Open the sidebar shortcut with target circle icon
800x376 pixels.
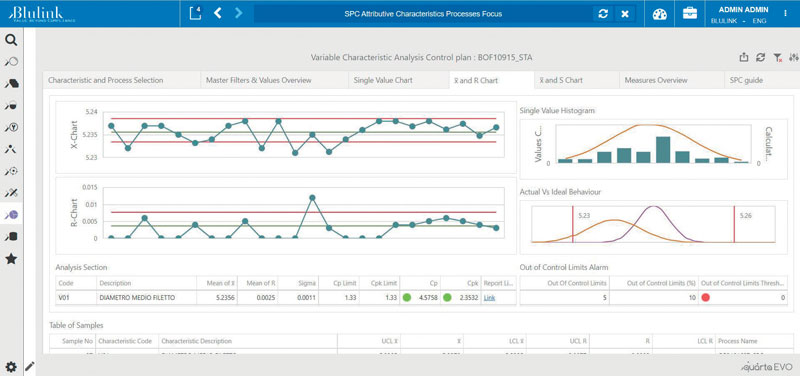pos(11,171)
